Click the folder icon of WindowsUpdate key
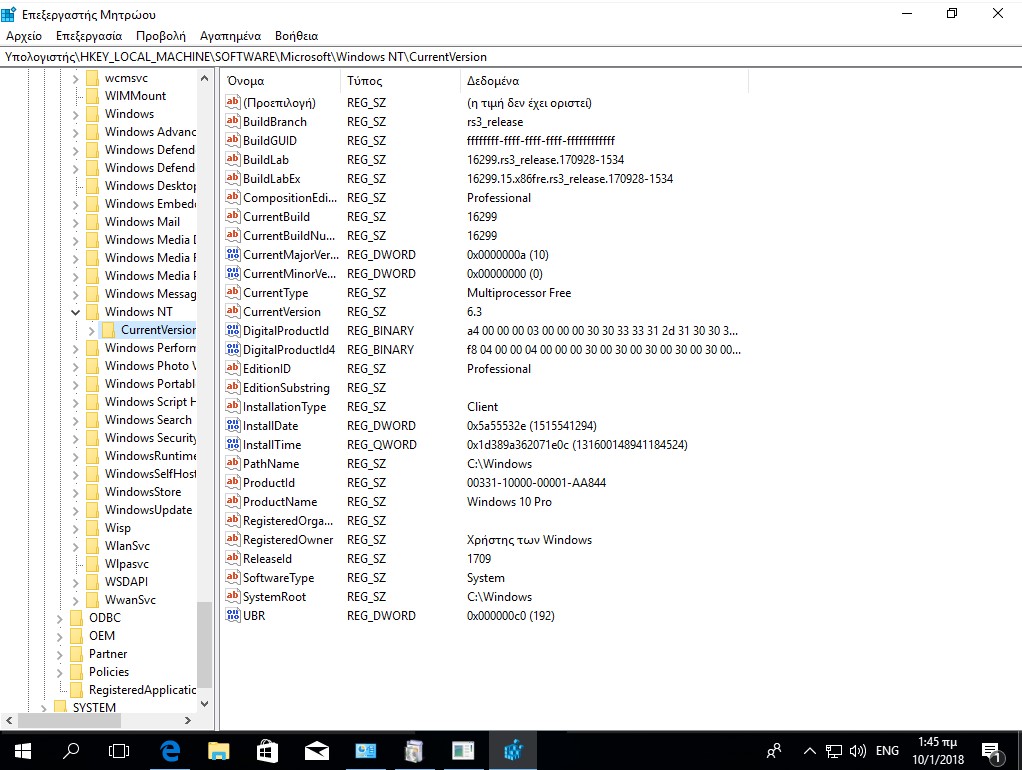This screenshot has height=770, width=1022. [93, 510]
